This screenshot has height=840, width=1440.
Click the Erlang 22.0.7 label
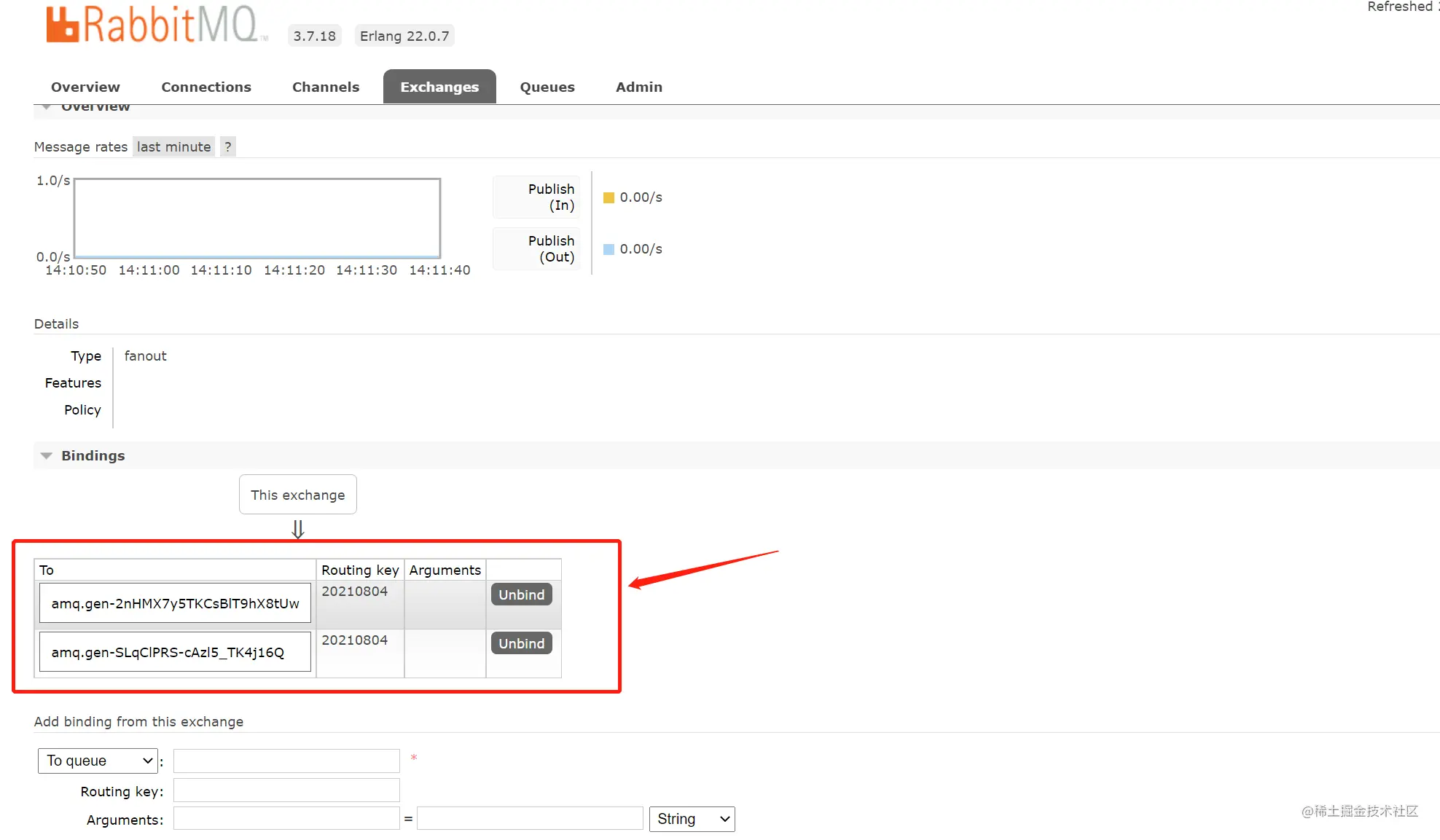coord(404,36)
